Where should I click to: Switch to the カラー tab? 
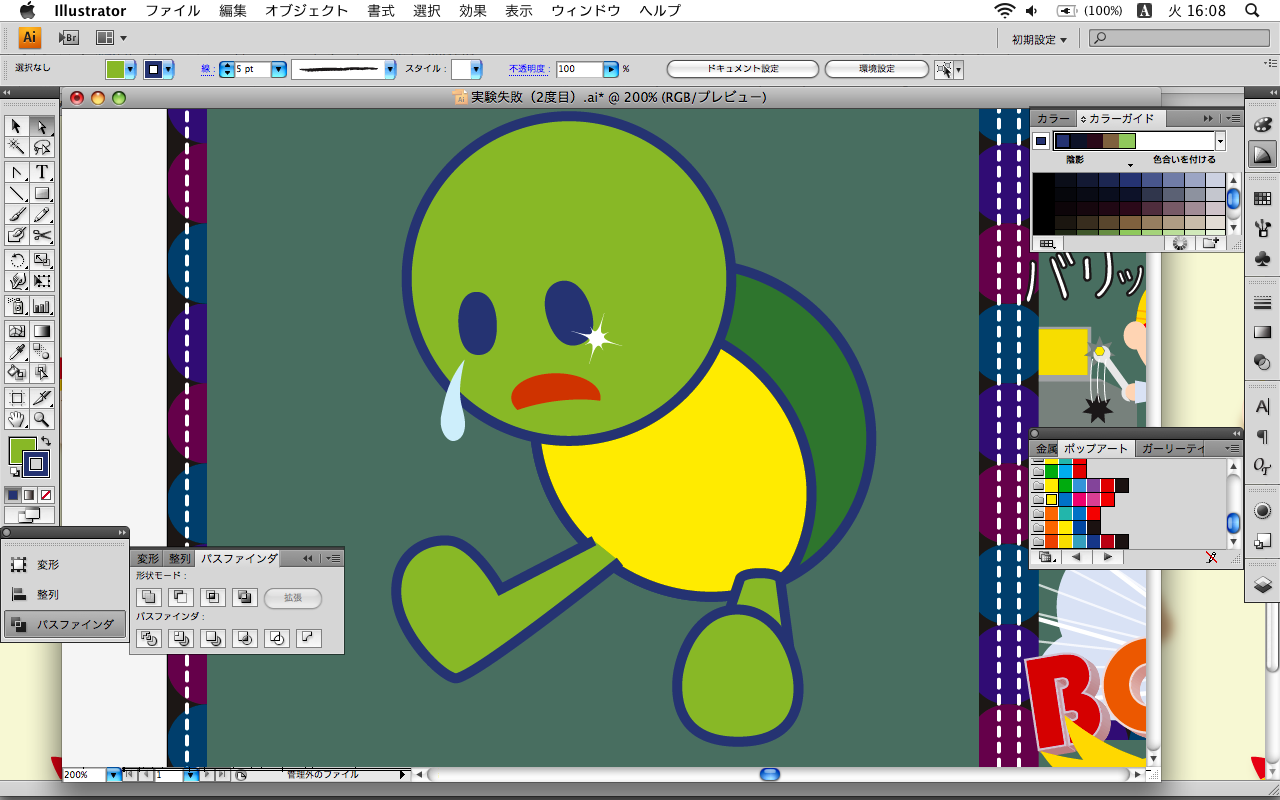coord(1053,118)
